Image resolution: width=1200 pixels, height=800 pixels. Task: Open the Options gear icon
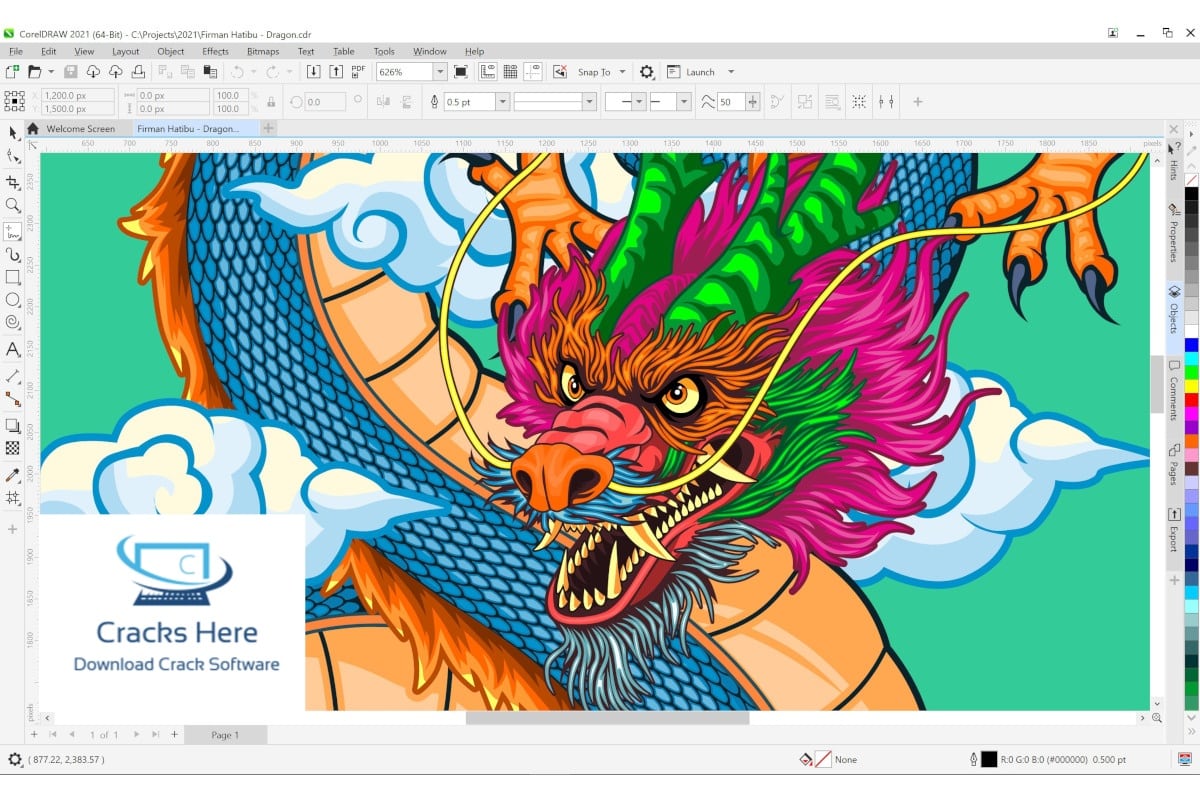tap(647, 72)
